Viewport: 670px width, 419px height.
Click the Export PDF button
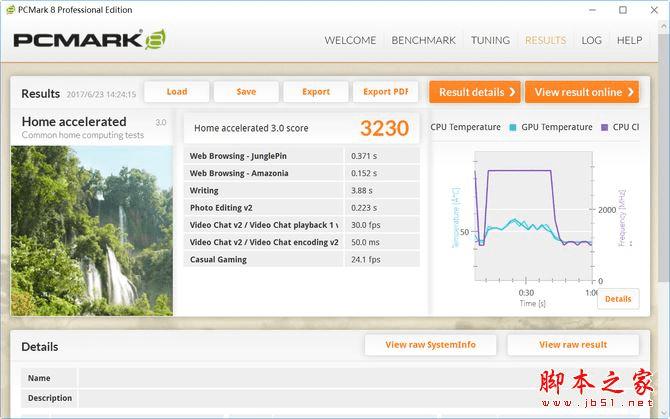click(x=385, y=92)
